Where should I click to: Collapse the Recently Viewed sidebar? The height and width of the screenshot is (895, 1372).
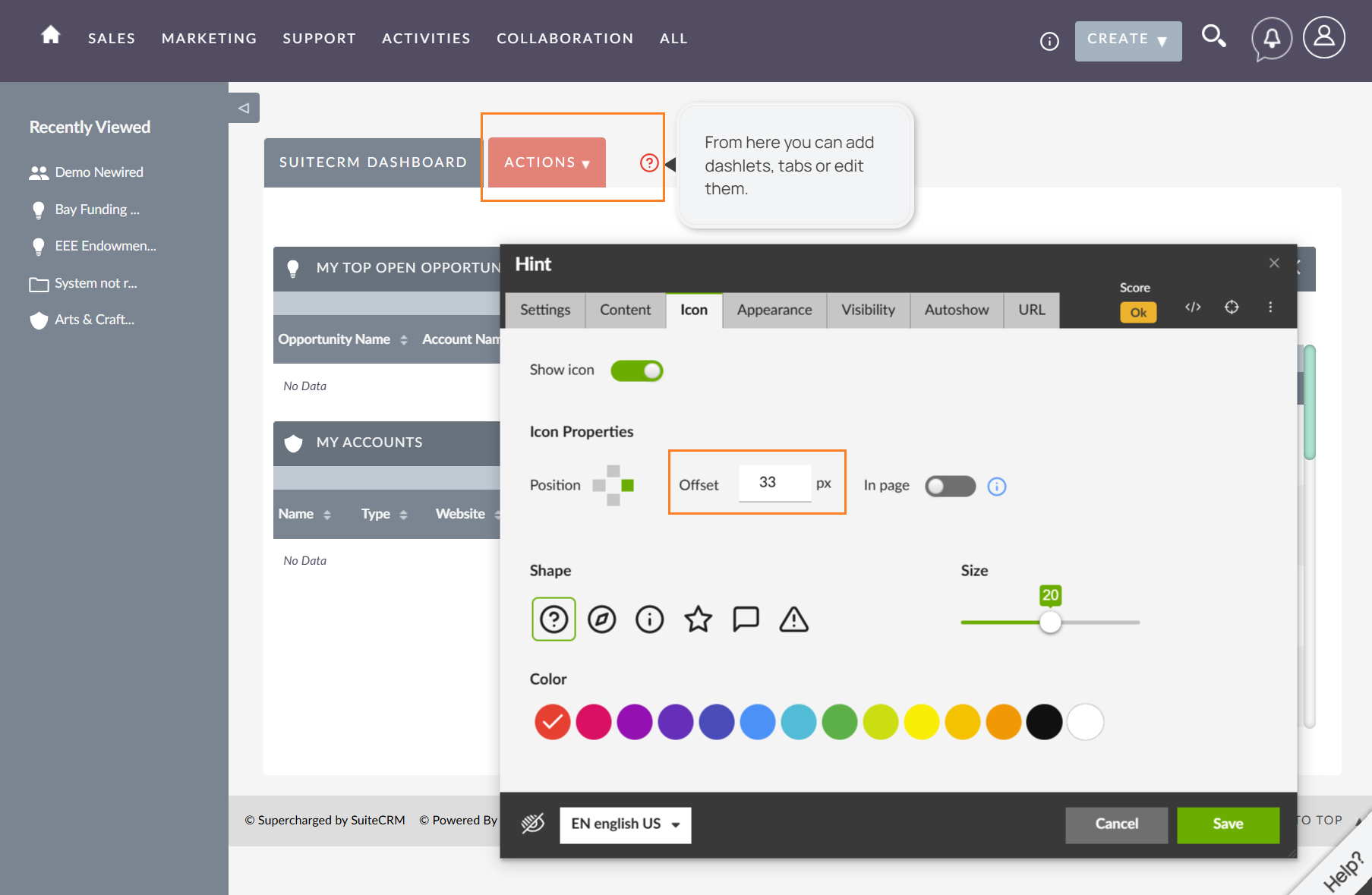(x=244, y=108)
